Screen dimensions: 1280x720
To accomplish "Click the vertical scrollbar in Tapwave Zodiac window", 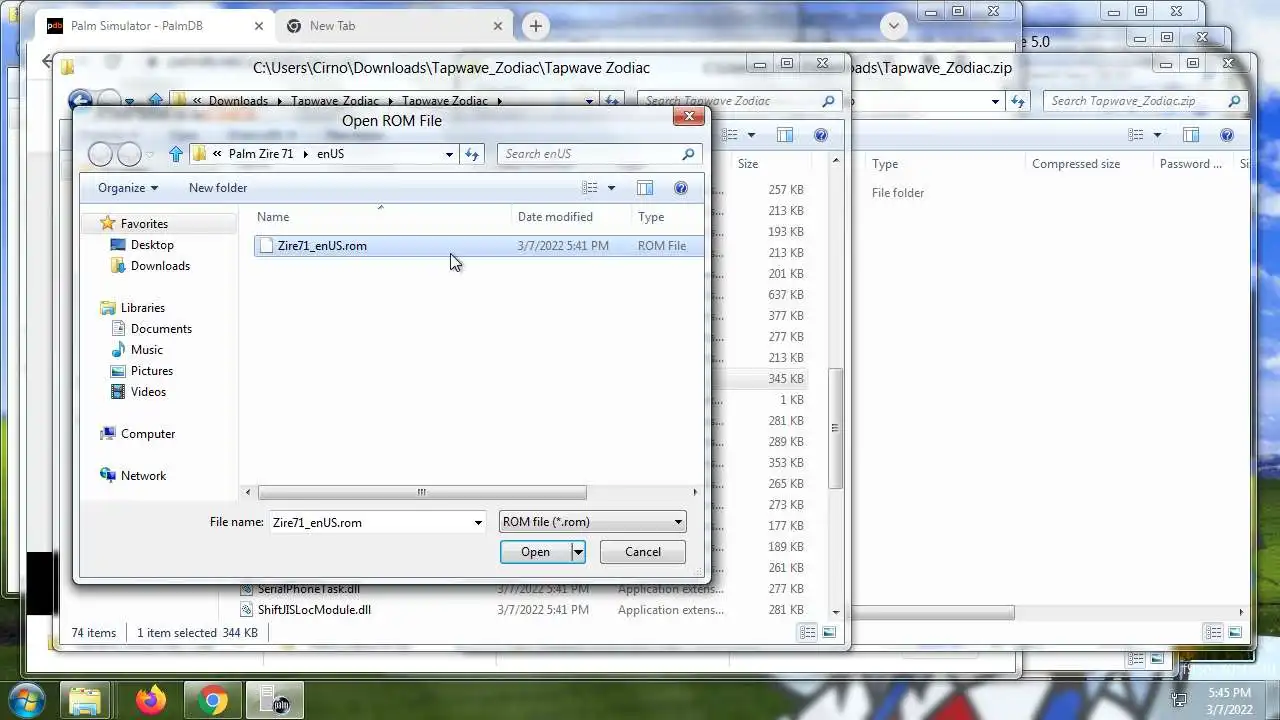I will click(x=836, y=429).
